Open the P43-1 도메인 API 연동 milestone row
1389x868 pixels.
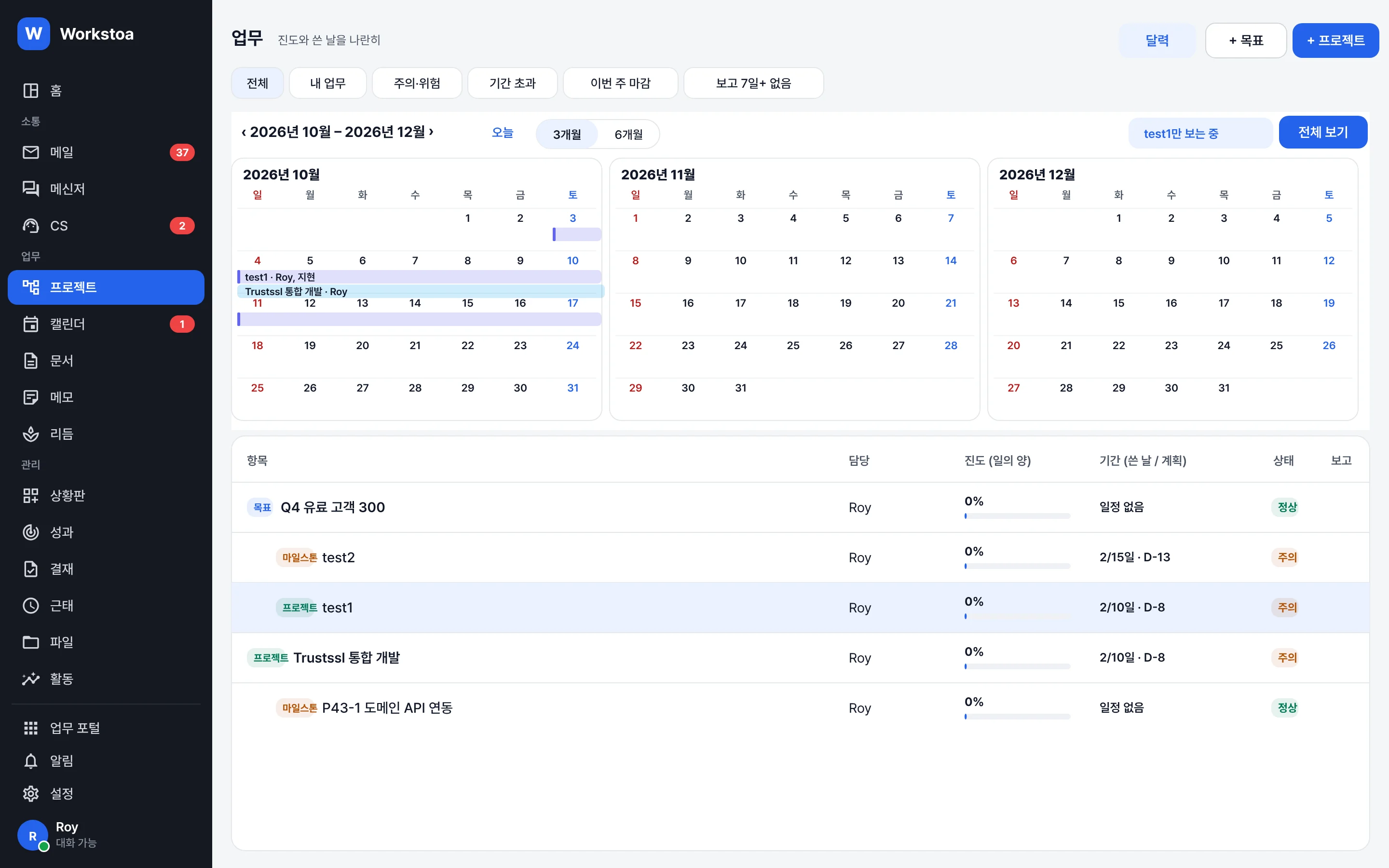click(800, 708)
